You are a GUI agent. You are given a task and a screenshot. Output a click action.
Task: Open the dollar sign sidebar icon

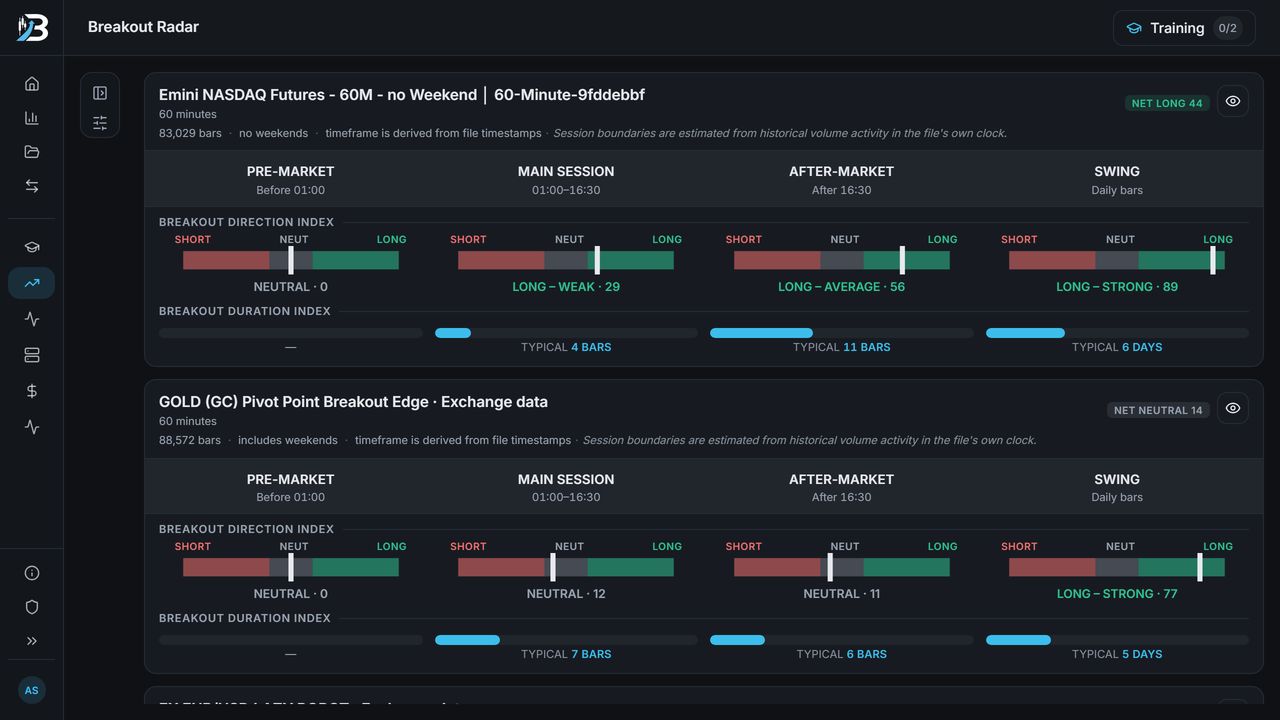click(32, 391)
